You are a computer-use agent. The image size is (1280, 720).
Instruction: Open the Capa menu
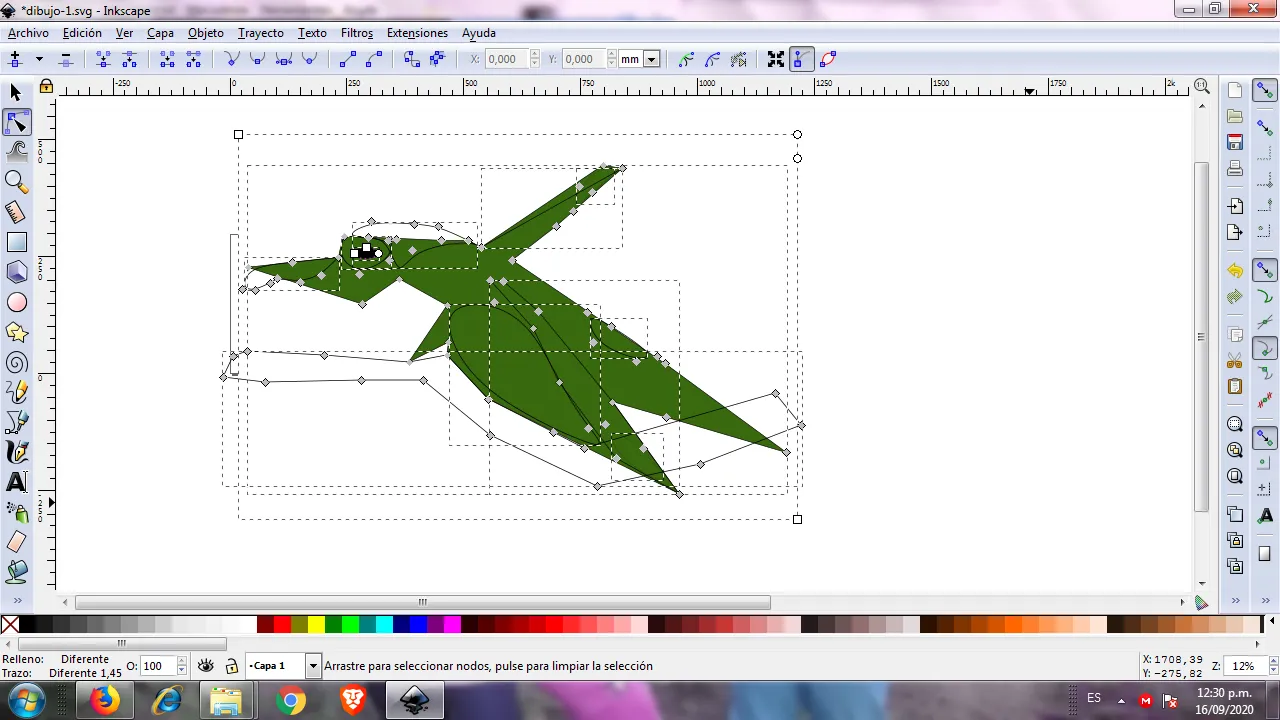click(160, 33)
